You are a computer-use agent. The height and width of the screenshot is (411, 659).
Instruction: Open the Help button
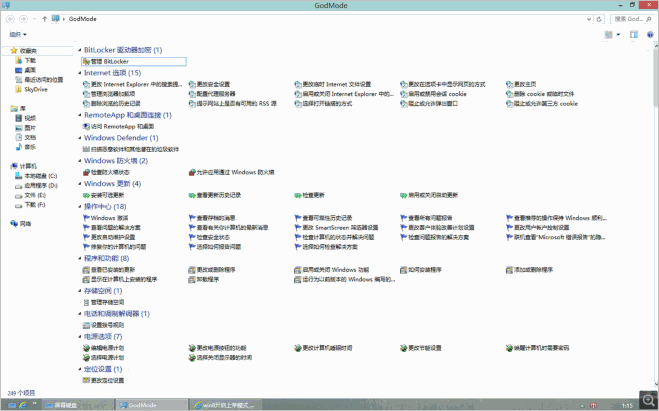click(x=650, y=34)
